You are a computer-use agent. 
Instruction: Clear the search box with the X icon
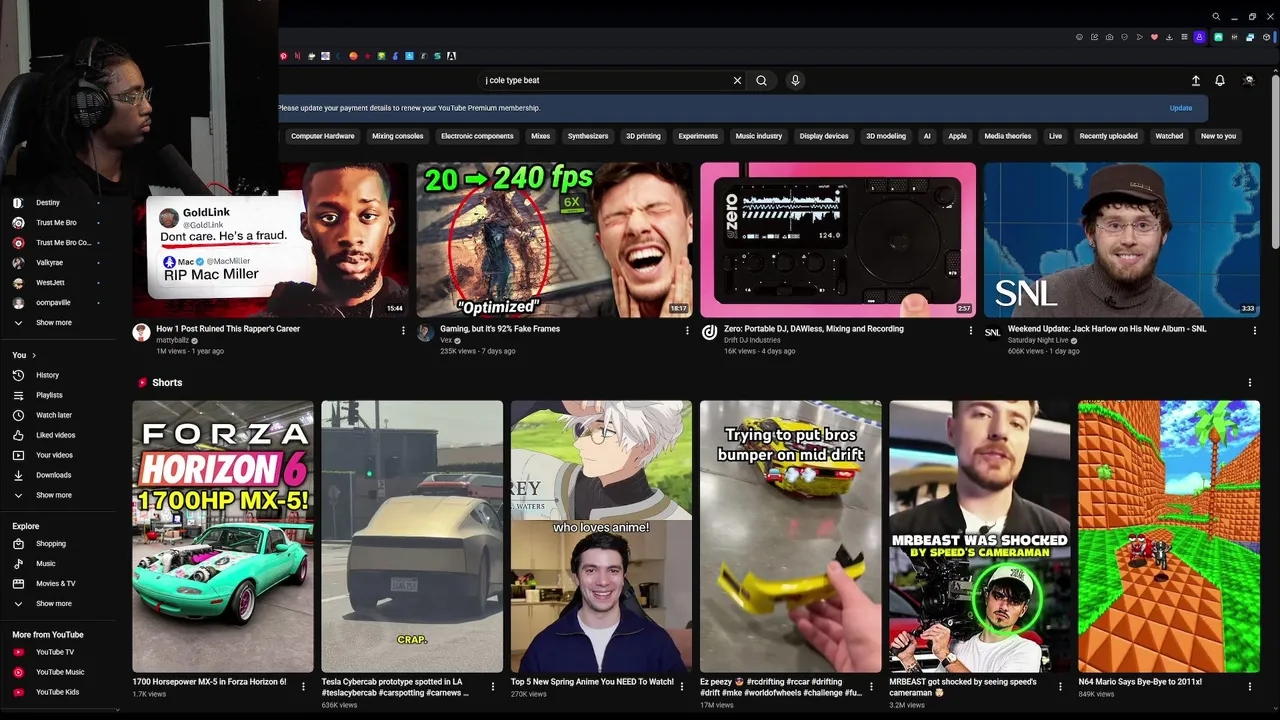[x=737, y=80]
